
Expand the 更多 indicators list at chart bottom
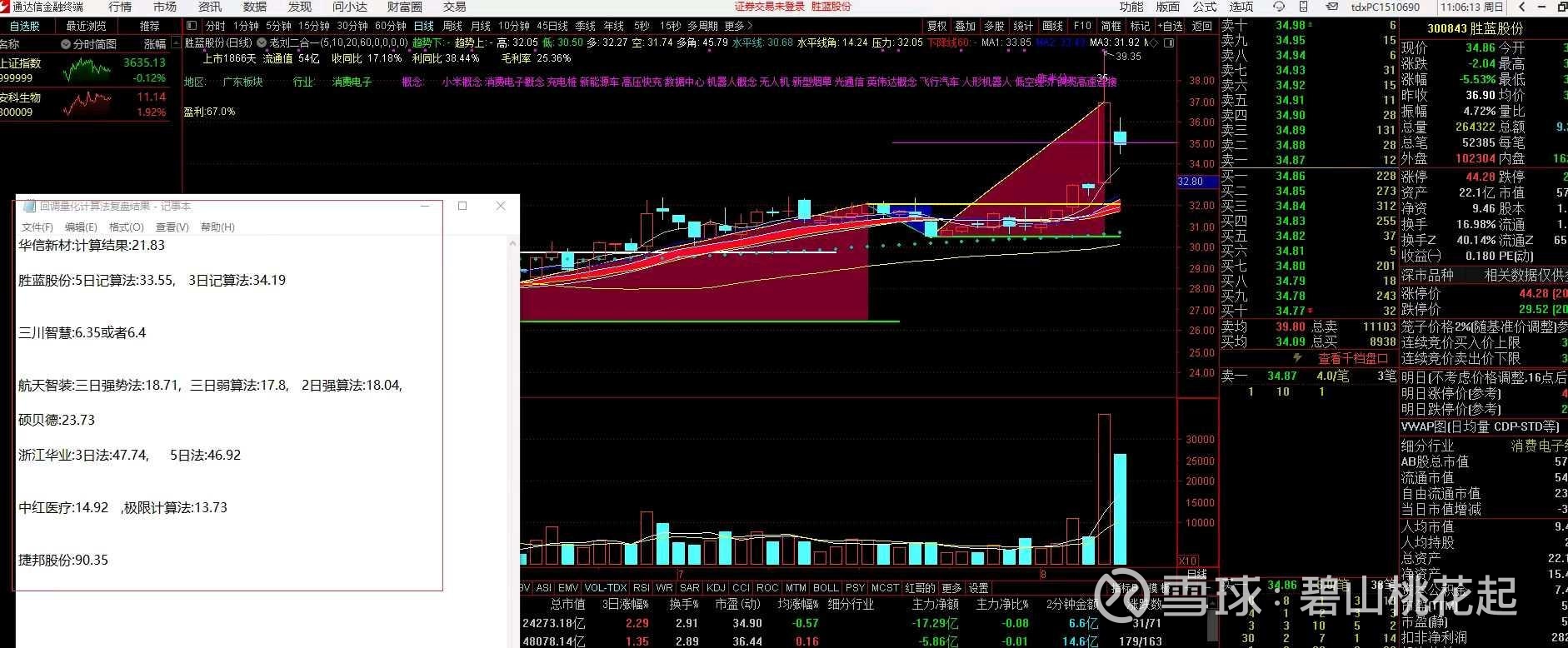(951, 587)
